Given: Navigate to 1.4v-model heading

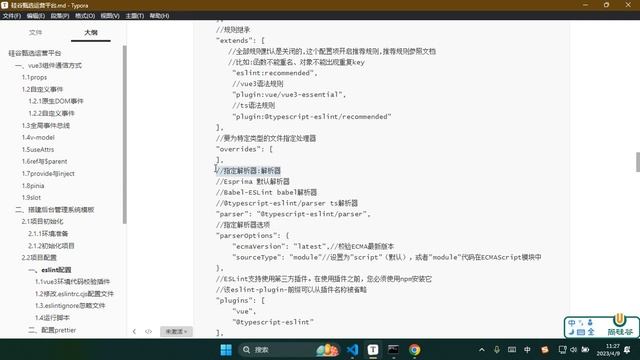Looking at the screenshot, I should point(38,137).
